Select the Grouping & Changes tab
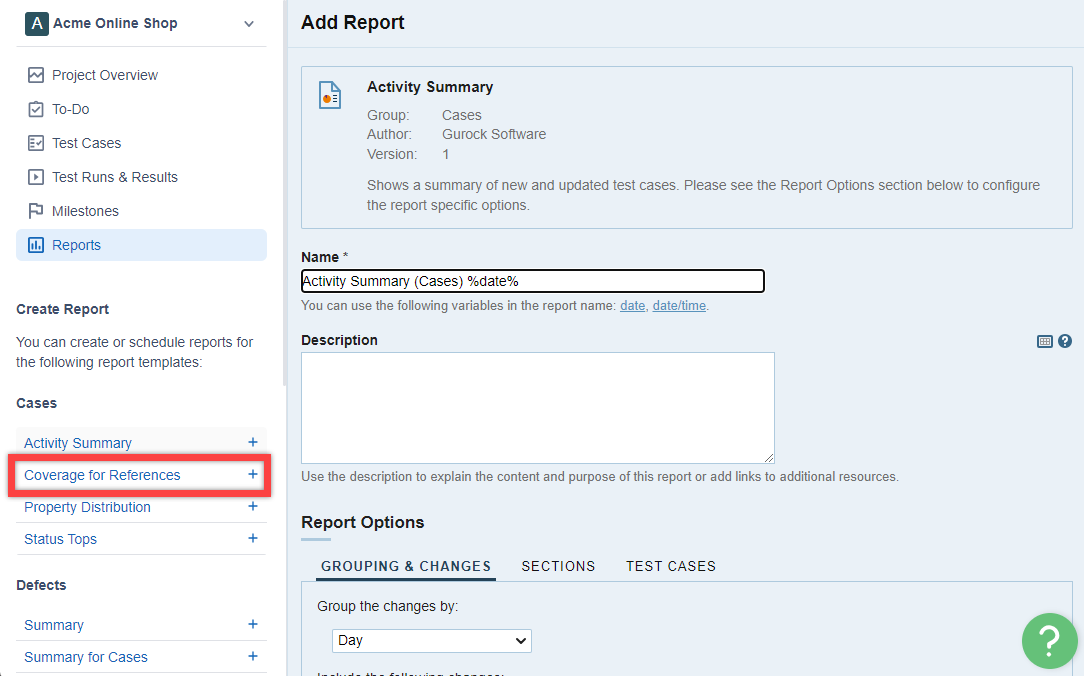This screenshot has height=676, width=1084. coord(406,566)
